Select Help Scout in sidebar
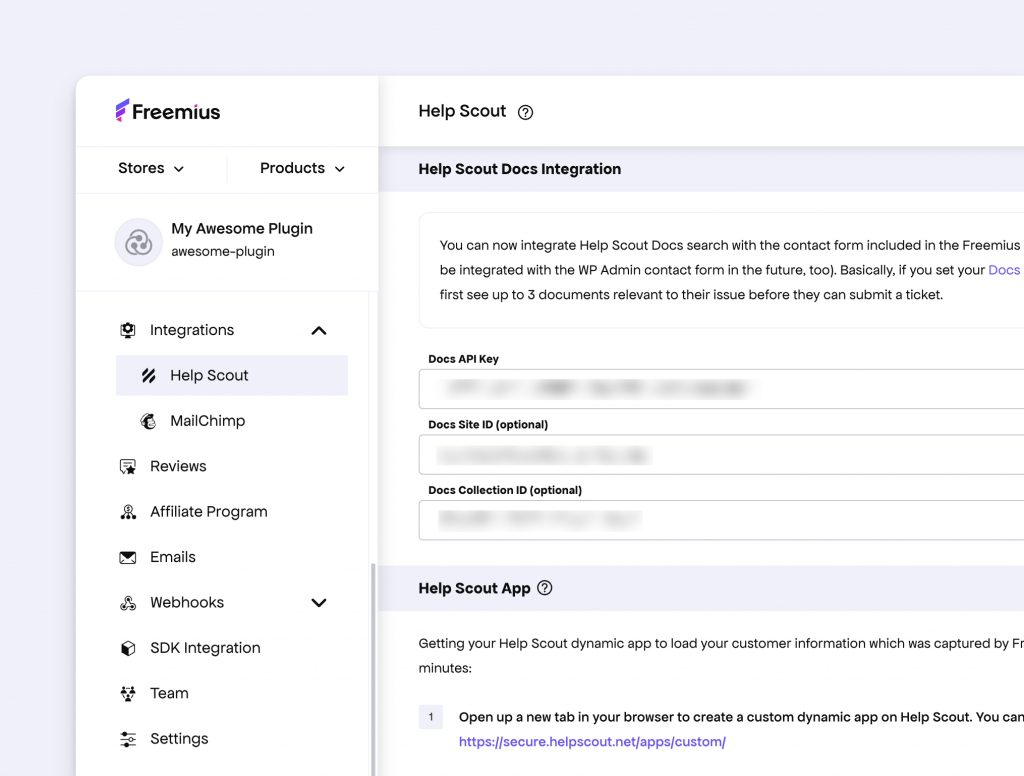Viewport: 1024px width, 776px height. click(x=232, y=376)
